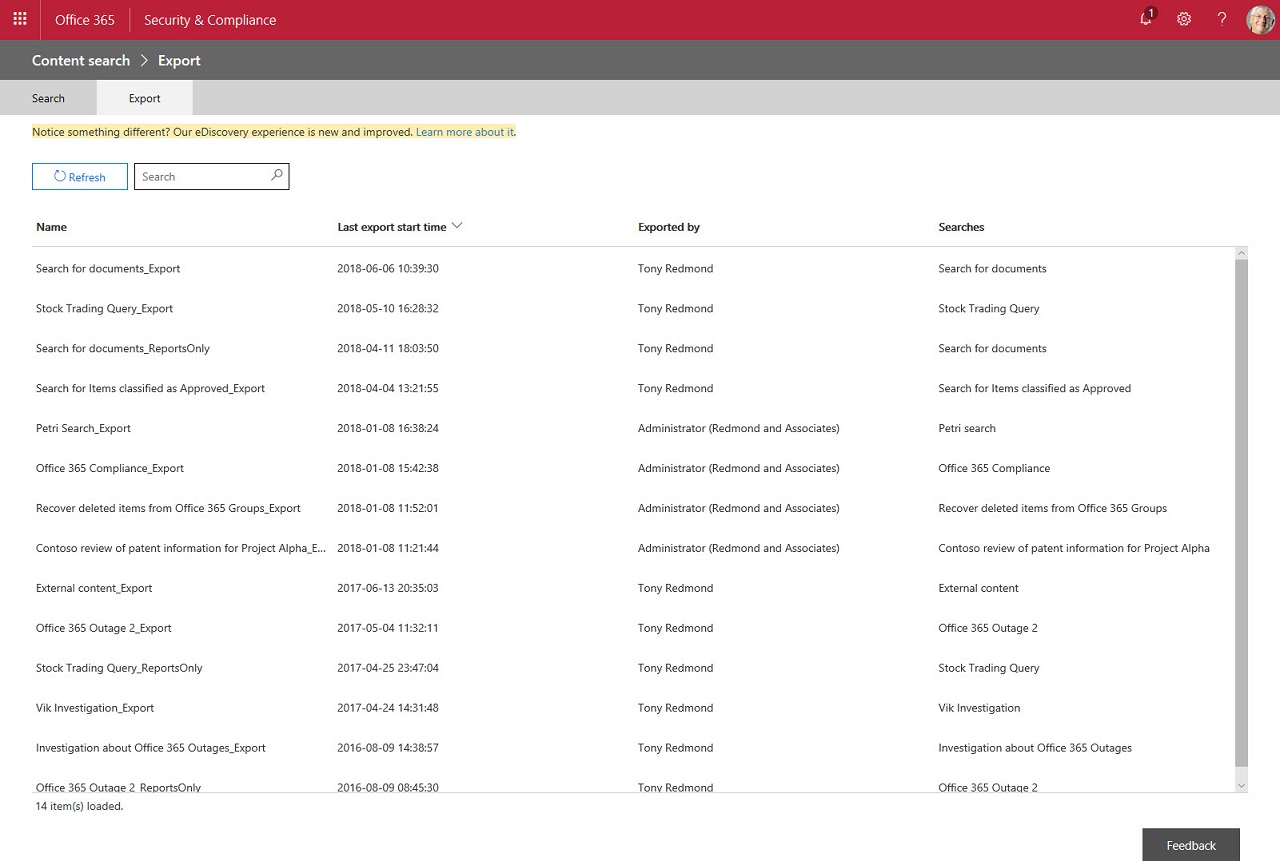Image resolution: width=1280 pixels, height=861 pixels.
Task: Open the Office 365 app launcher waffle
Action: coord(20,19)
